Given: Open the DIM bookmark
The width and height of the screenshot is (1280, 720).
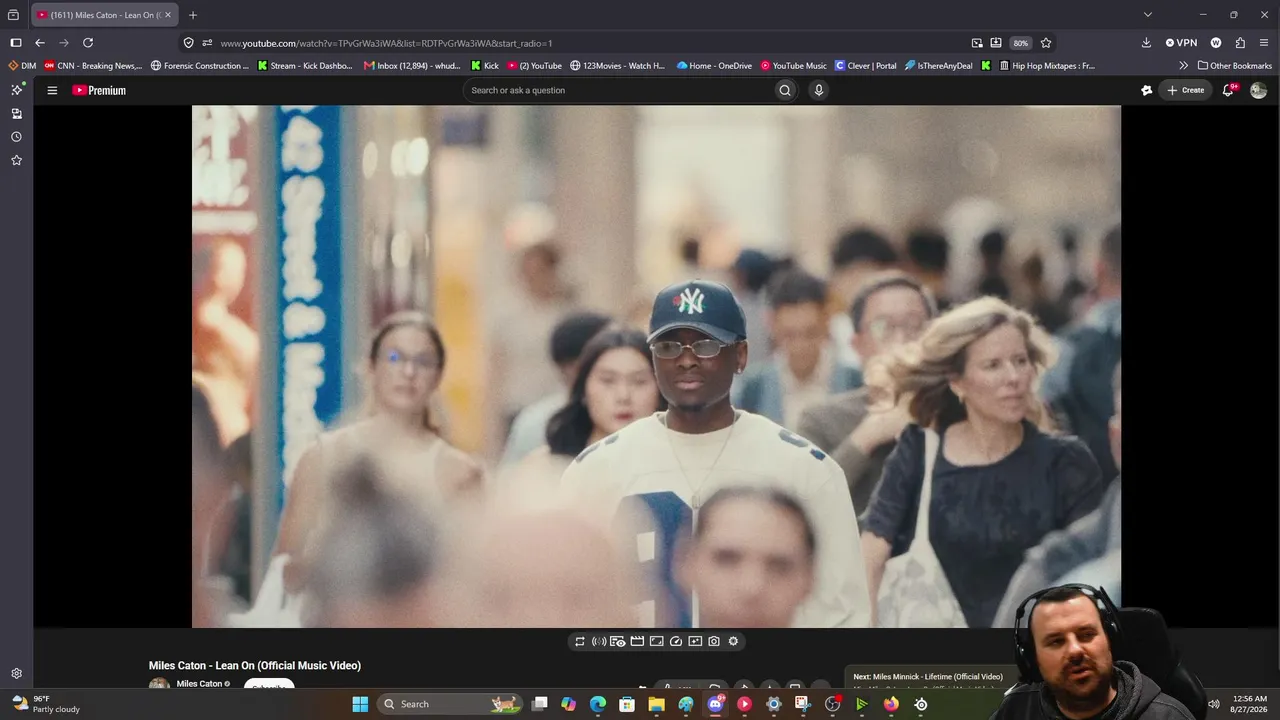Looking at the screenshot, I should [22, 66].
